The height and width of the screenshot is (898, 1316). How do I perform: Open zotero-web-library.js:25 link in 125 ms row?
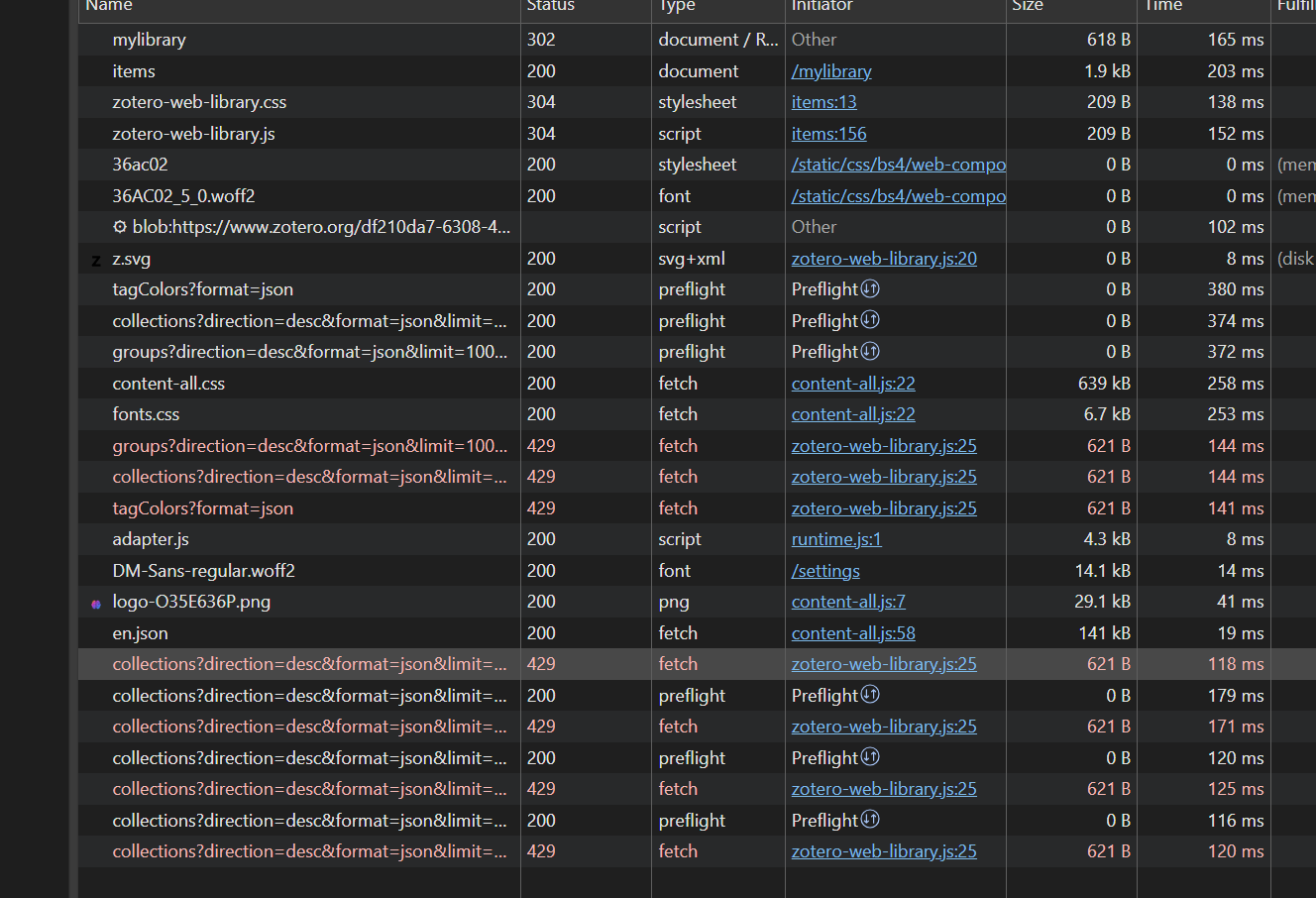pos(884,789)
